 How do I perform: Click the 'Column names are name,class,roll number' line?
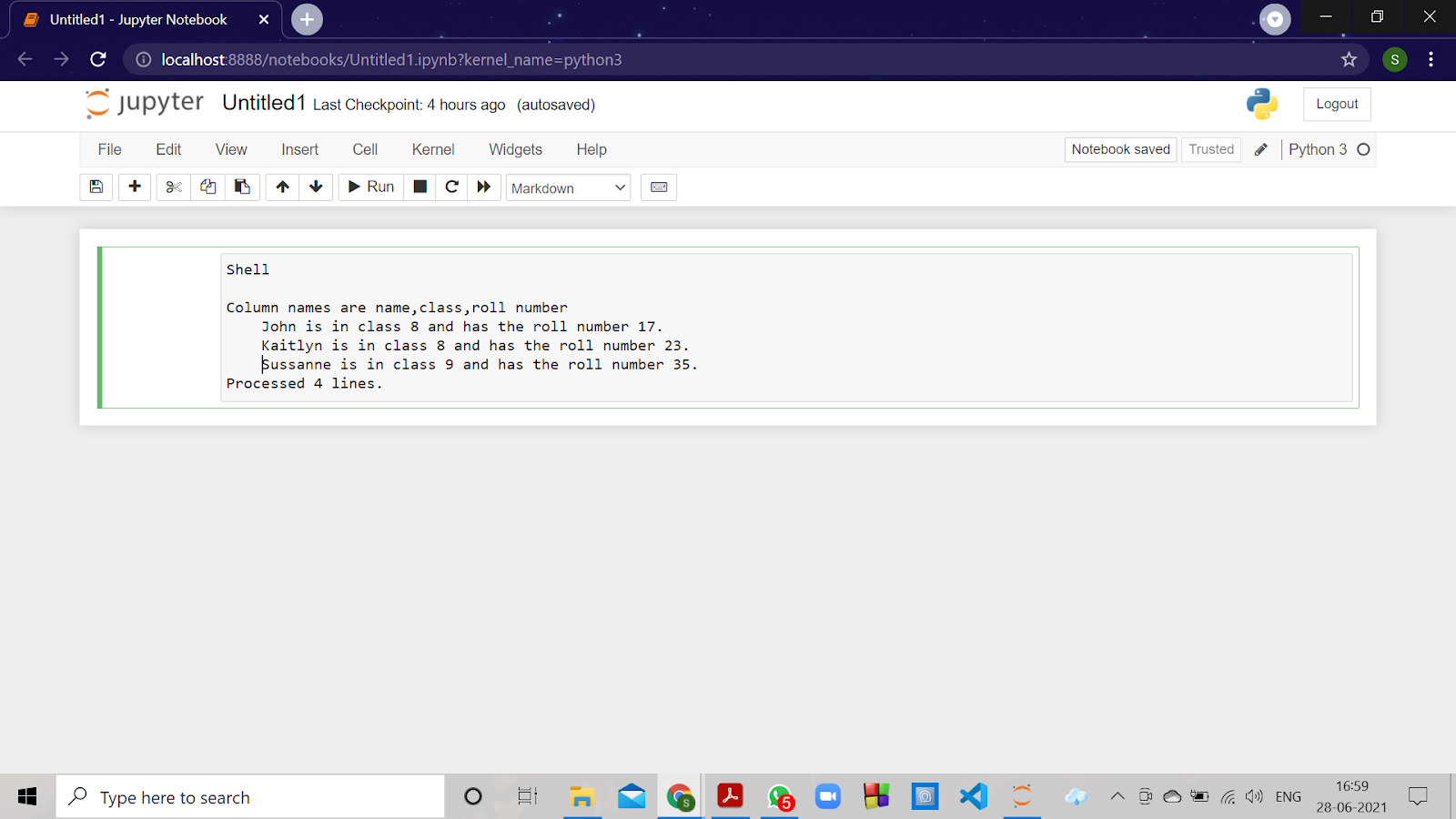point(397,308)
